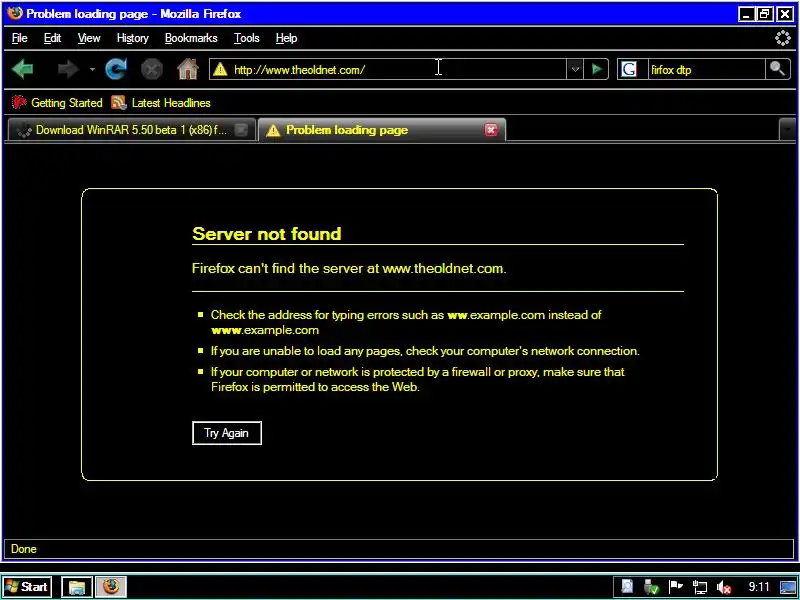Open the Tools menu
The width and height of the screenshot is (800, 600).
pyautogui.click(x=246, y=38)
